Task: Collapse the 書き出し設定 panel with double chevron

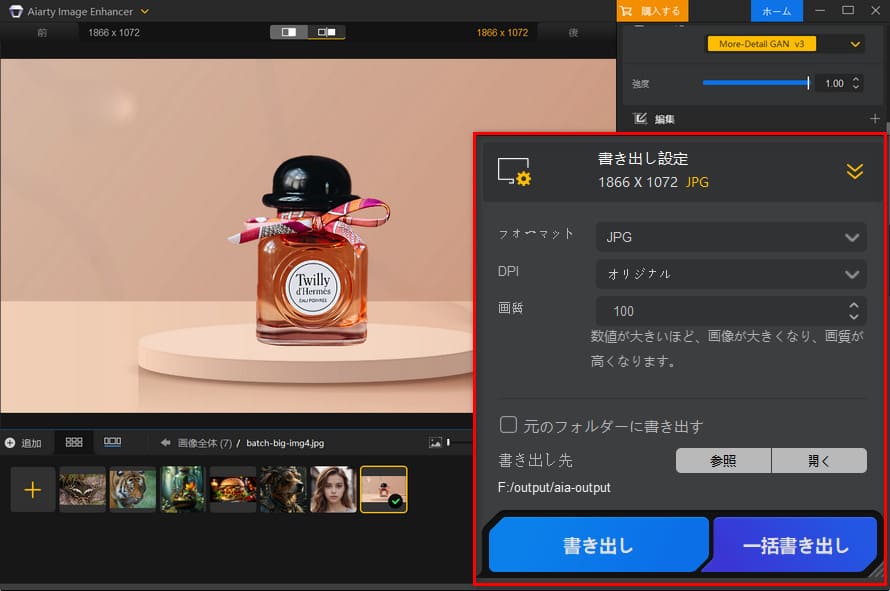Action: coord(854,171)
